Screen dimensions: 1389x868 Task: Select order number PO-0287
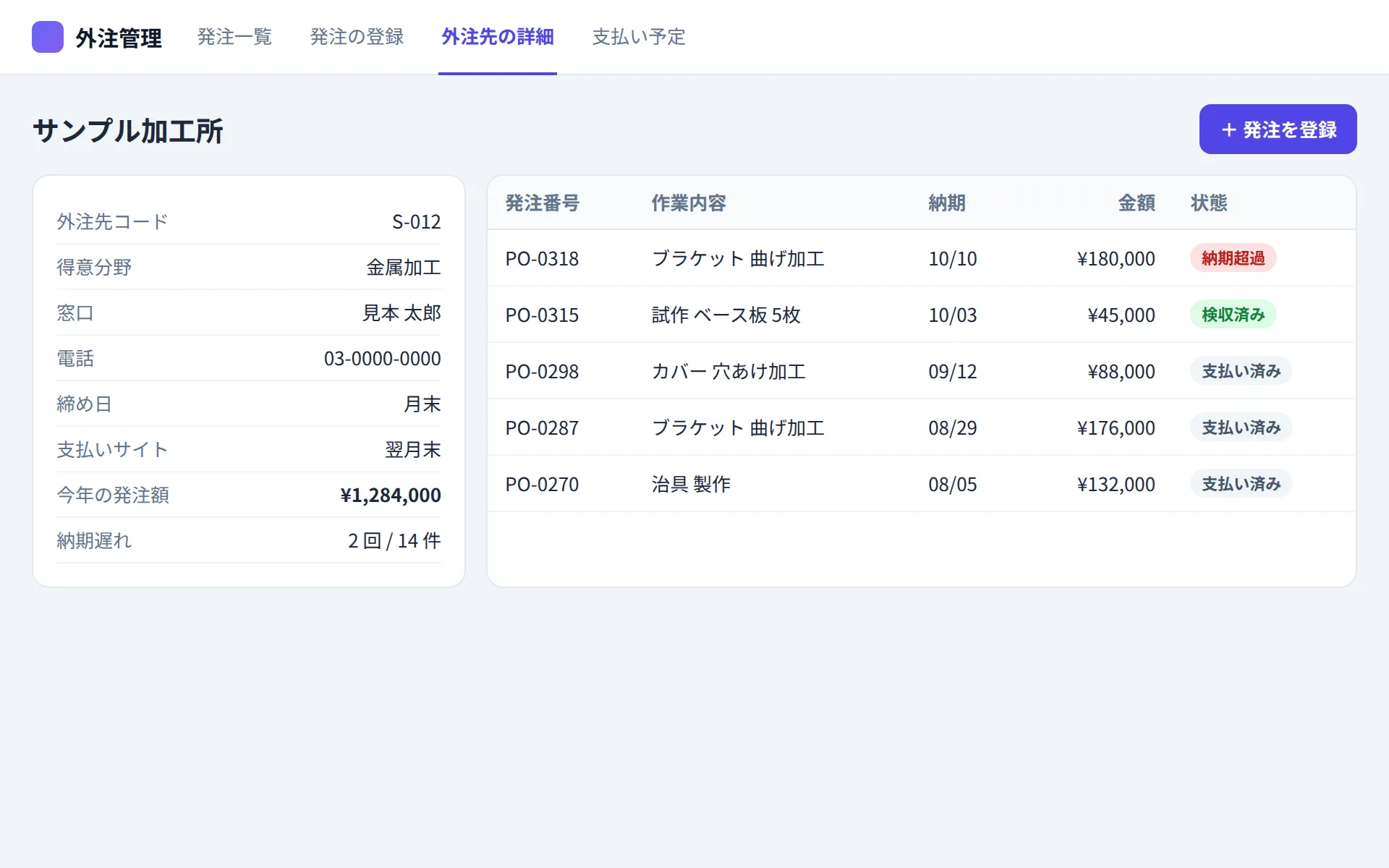[x=542, y=428]
